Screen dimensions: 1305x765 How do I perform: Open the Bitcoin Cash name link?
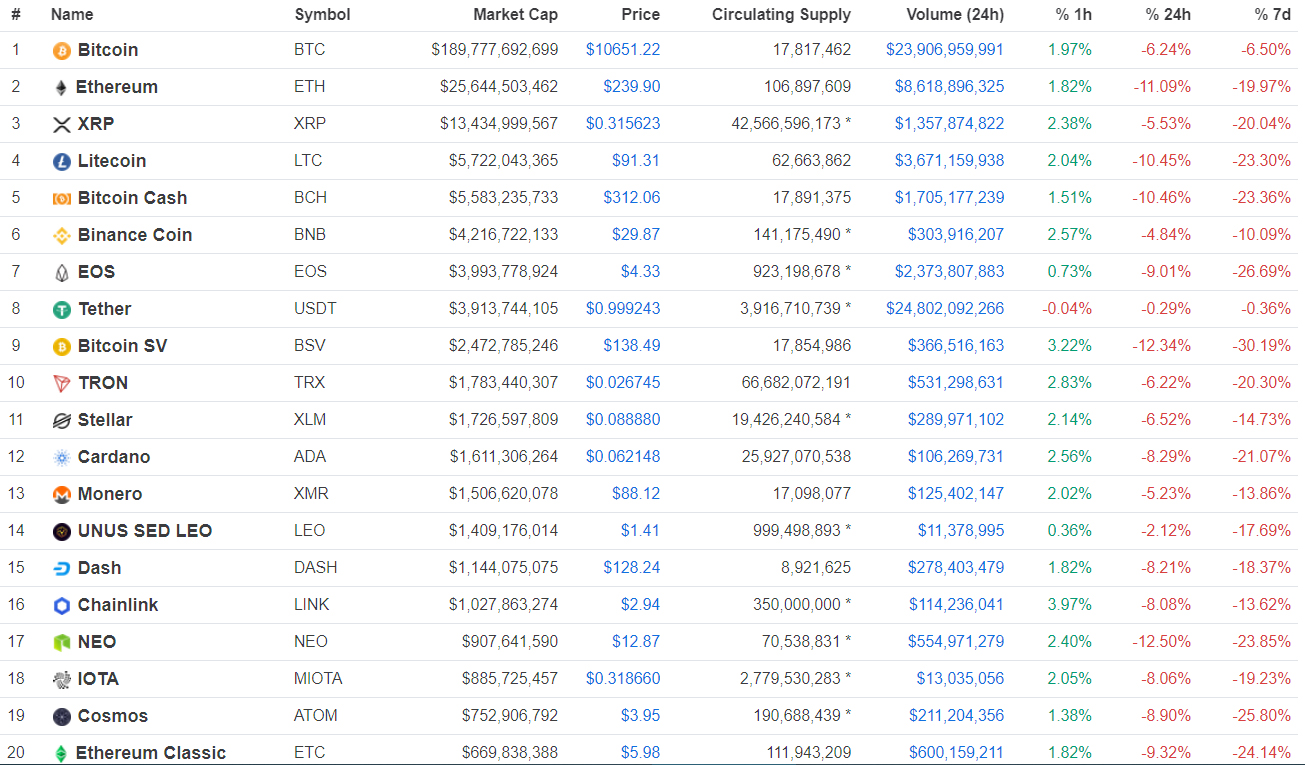[x=132, y=198]
